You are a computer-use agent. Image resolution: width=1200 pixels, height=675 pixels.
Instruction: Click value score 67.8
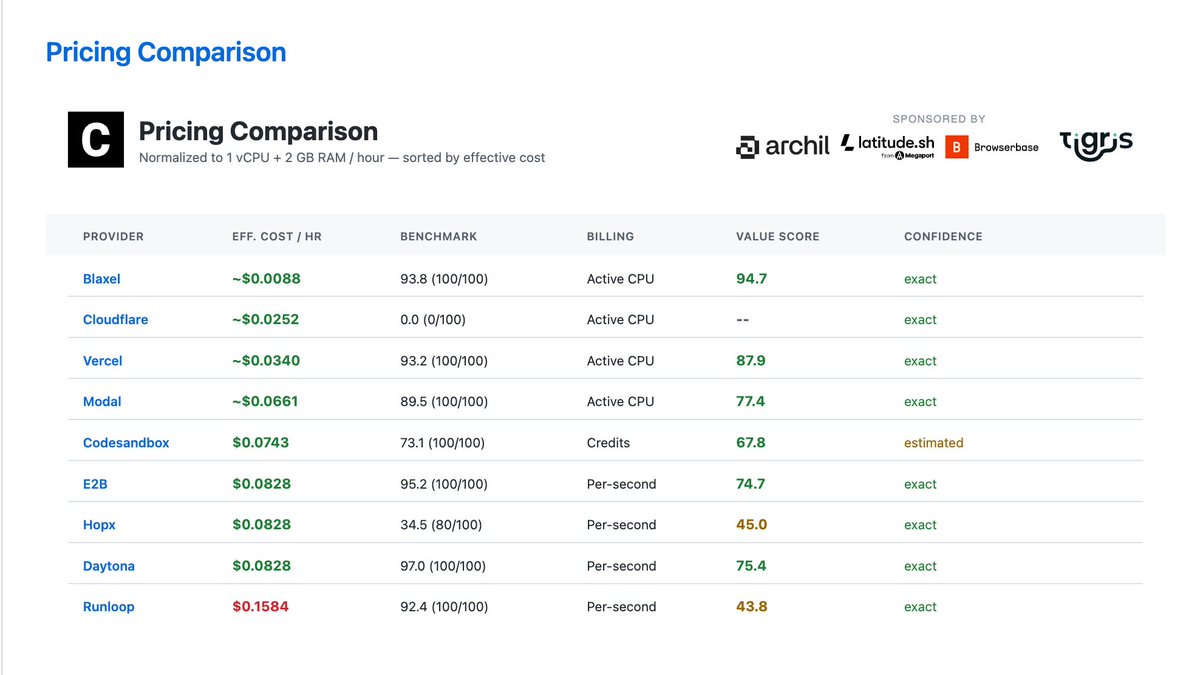[751, 443]
